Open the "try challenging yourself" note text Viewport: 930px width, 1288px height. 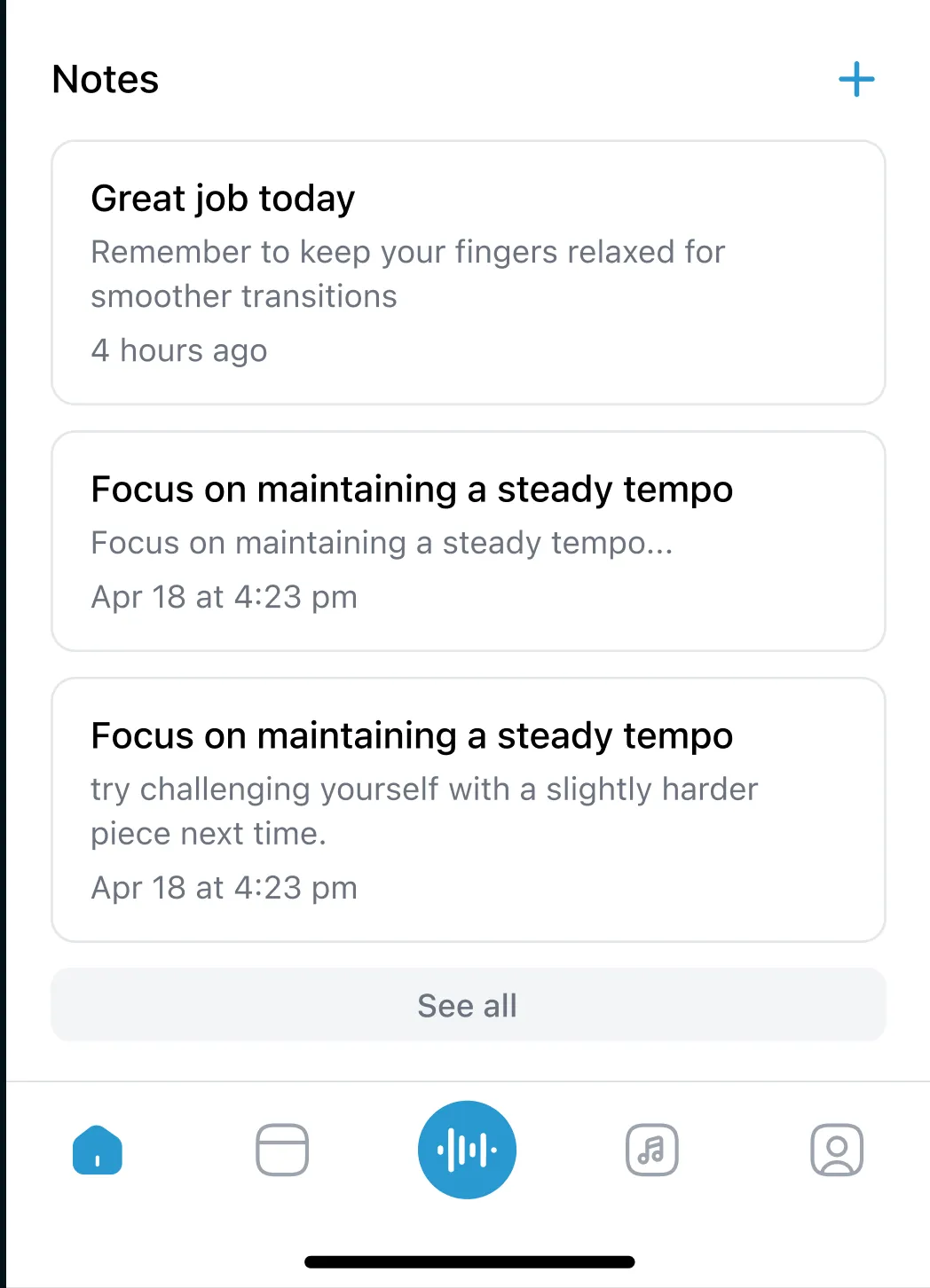[424, 789]
